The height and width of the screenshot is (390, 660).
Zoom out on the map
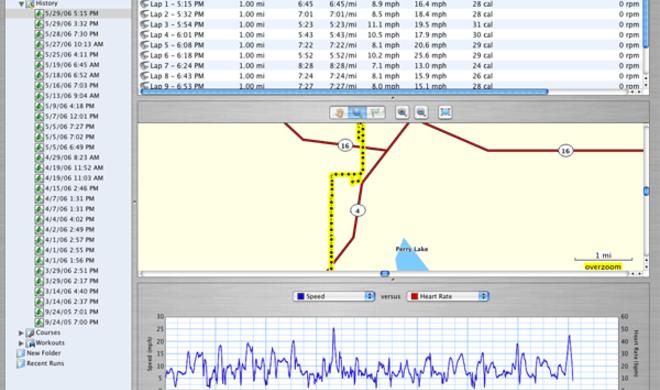421,112
